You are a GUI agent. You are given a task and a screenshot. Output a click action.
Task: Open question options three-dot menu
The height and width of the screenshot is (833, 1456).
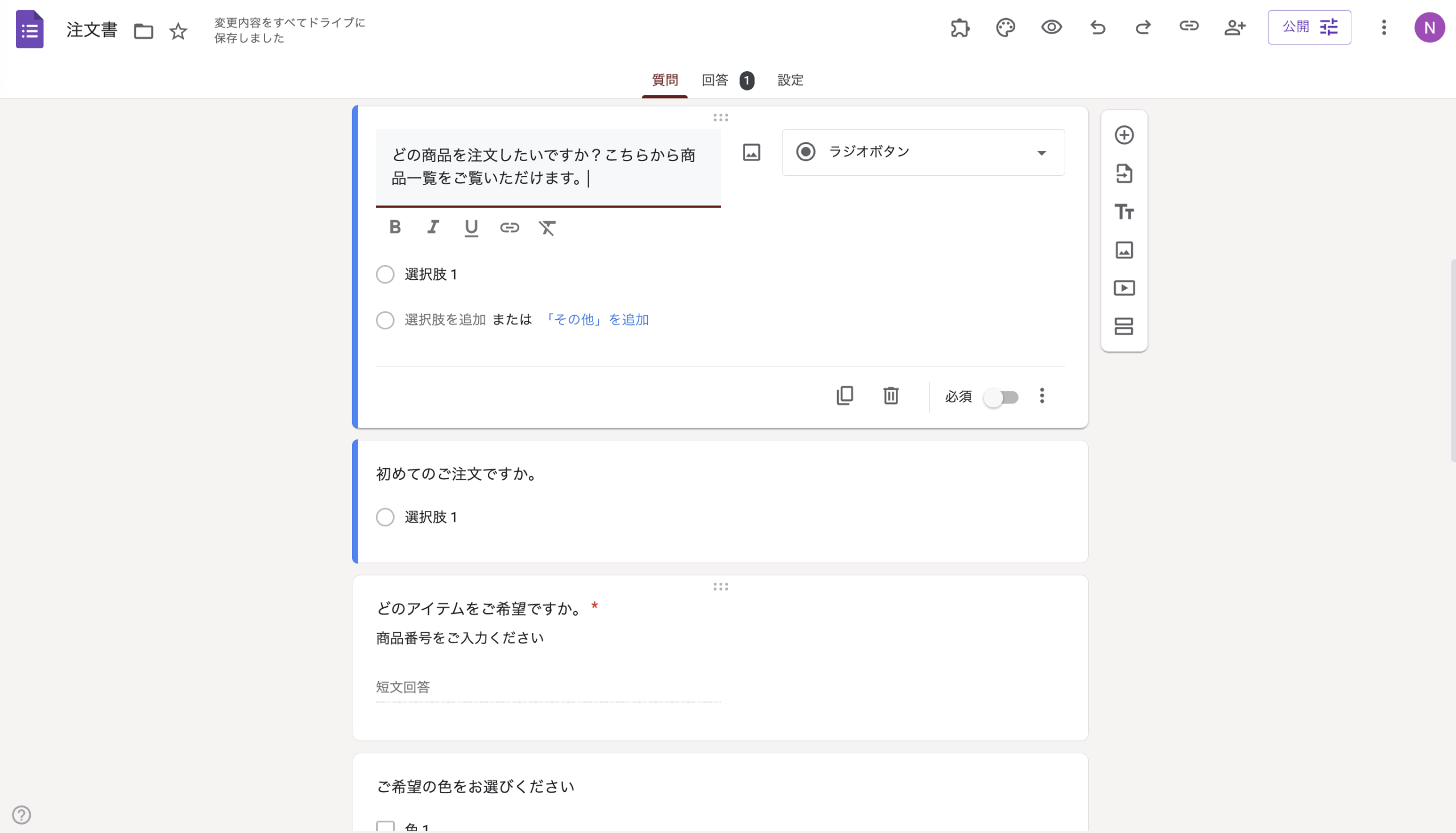tap(1042, 395)
